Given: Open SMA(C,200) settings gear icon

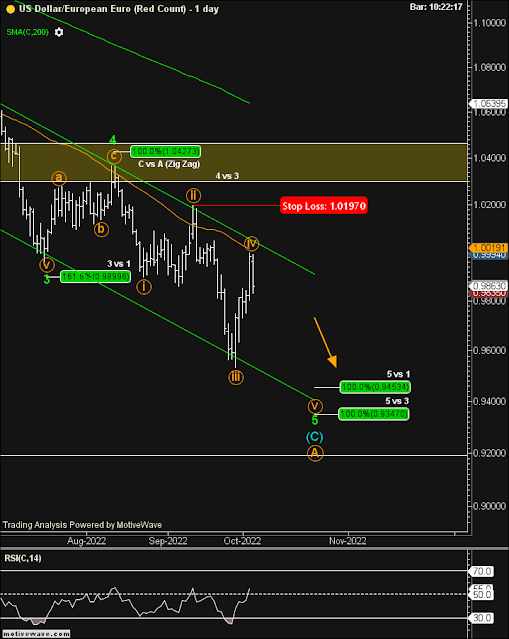Looking at the screenshot, I should pos(59,32).
